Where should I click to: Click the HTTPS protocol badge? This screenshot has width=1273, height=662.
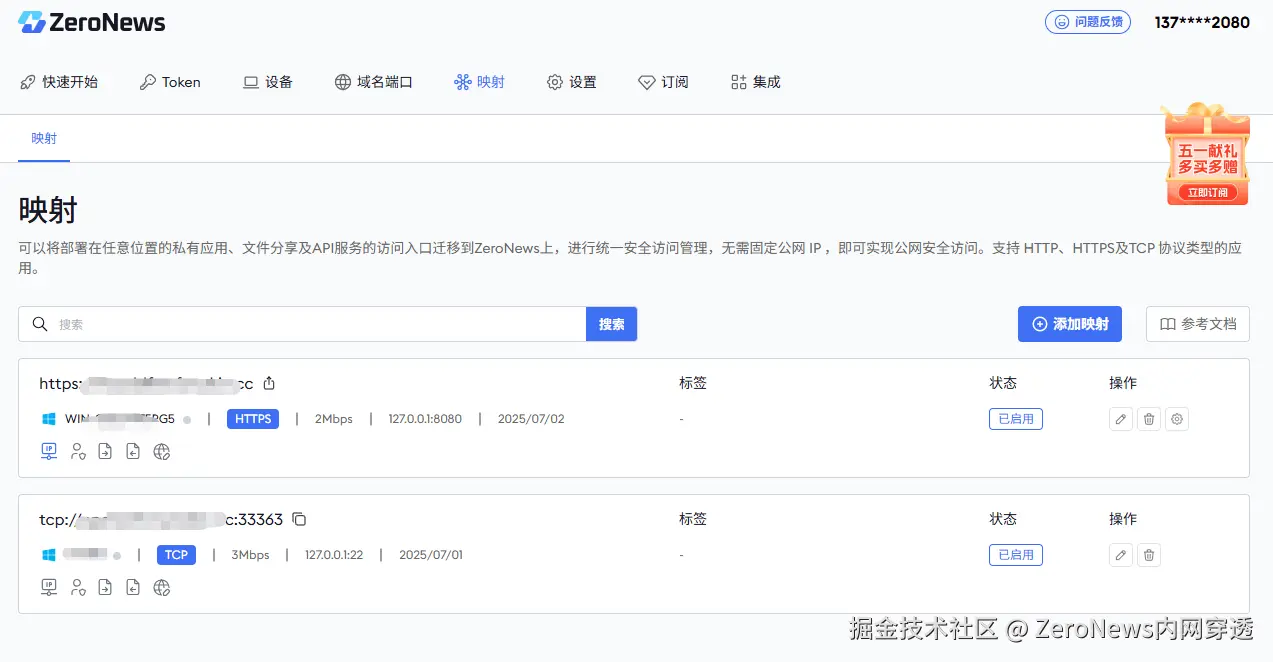tap(253, 419)
